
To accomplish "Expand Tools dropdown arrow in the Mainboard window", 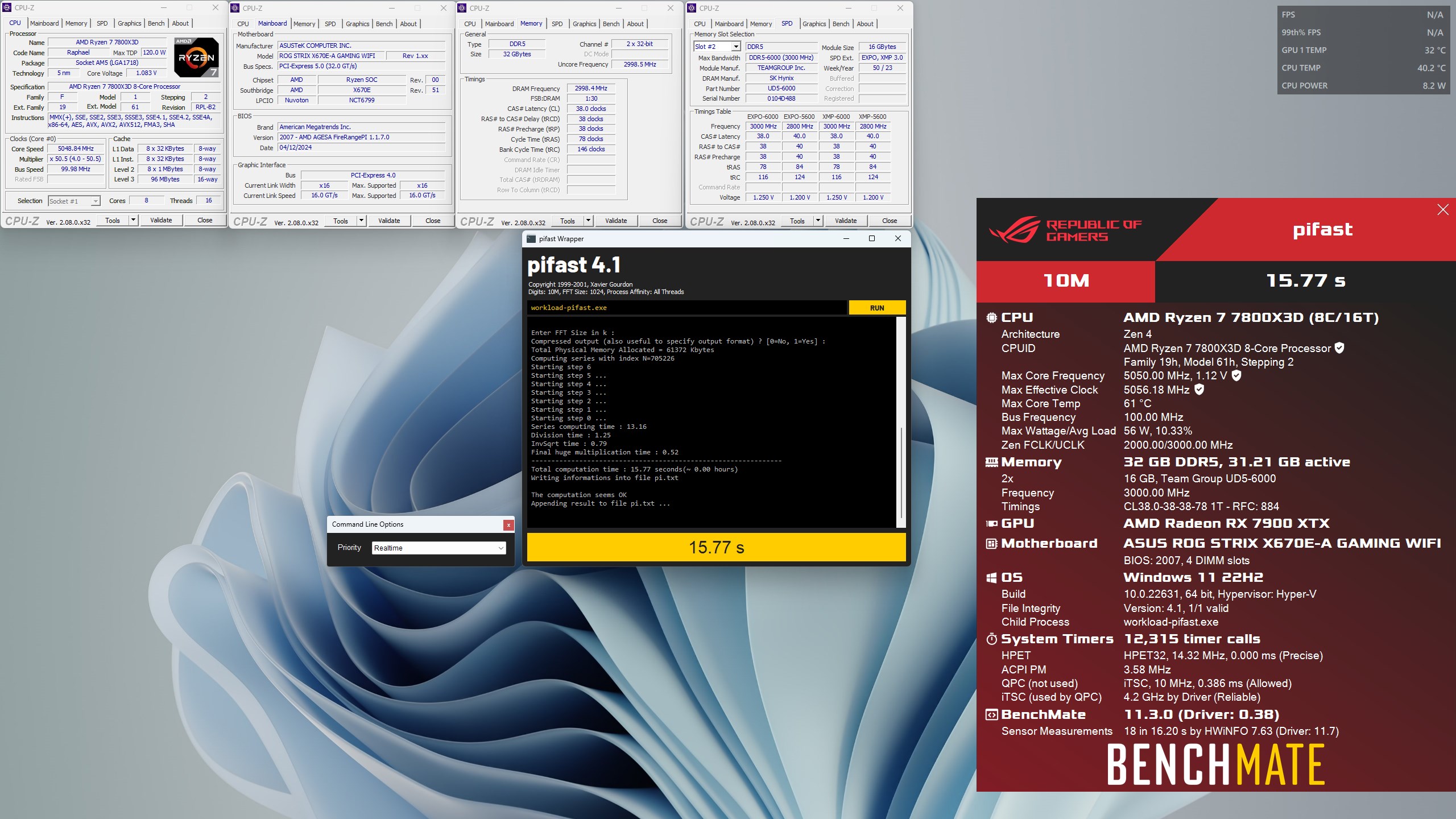I will pyautogui.click(x=361, y=221).
